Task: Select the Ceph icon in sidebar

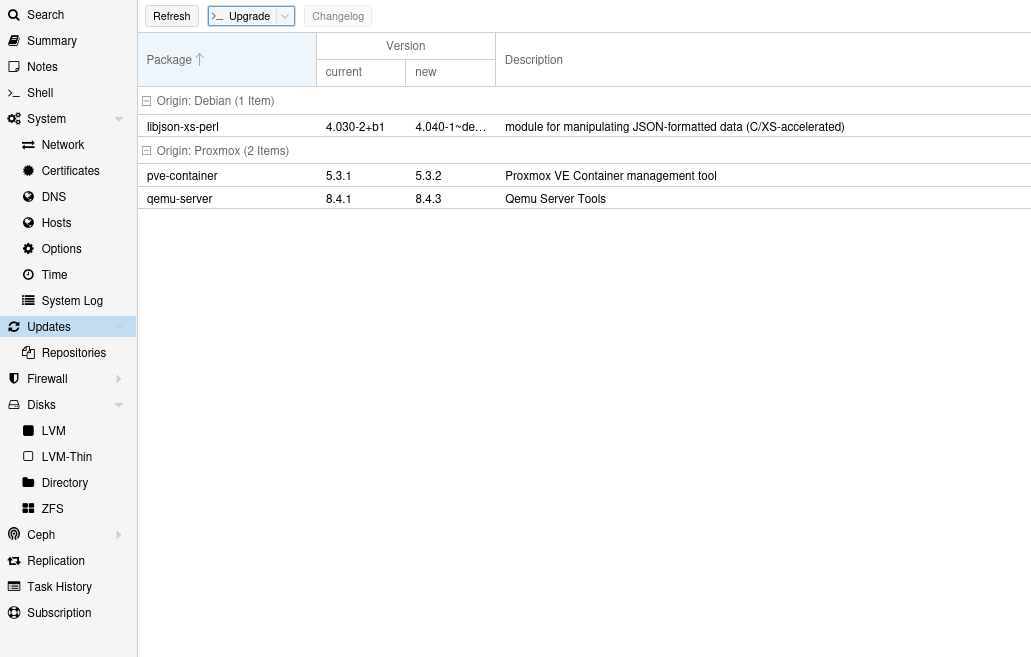Action: click(14, 535)
